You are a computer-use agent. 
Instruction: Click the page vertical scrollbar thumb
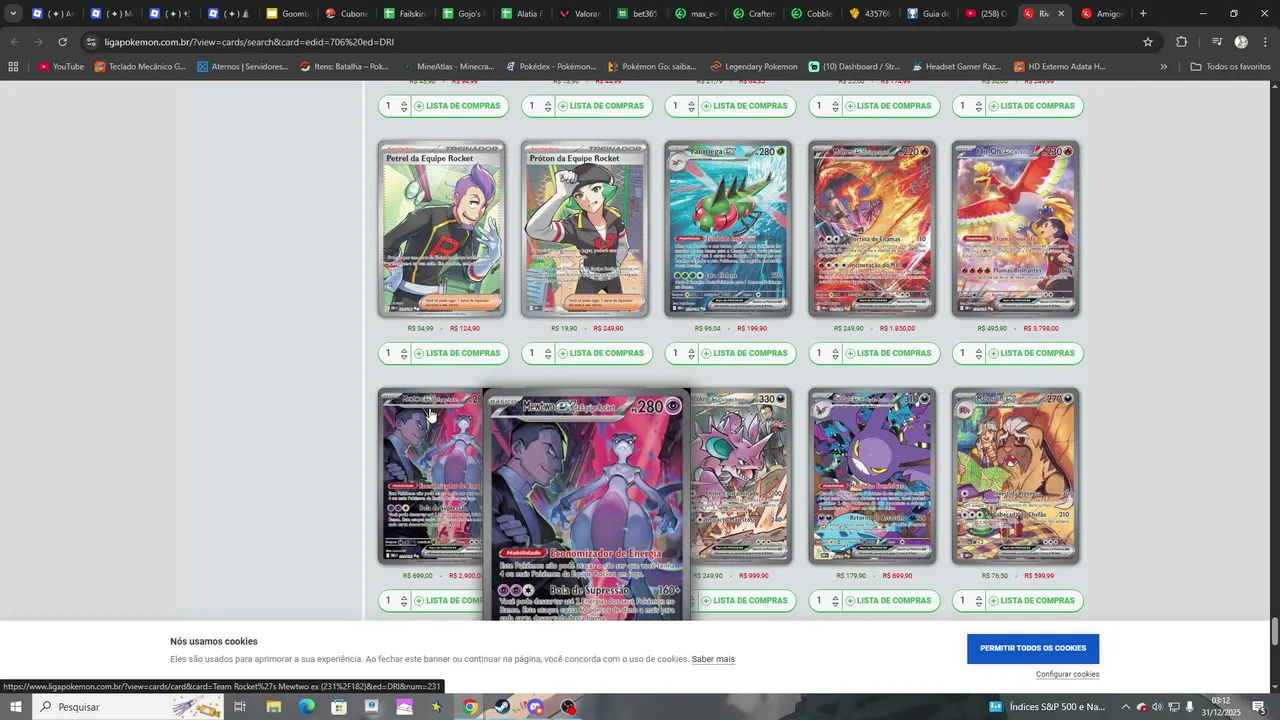pos(1275,632)
